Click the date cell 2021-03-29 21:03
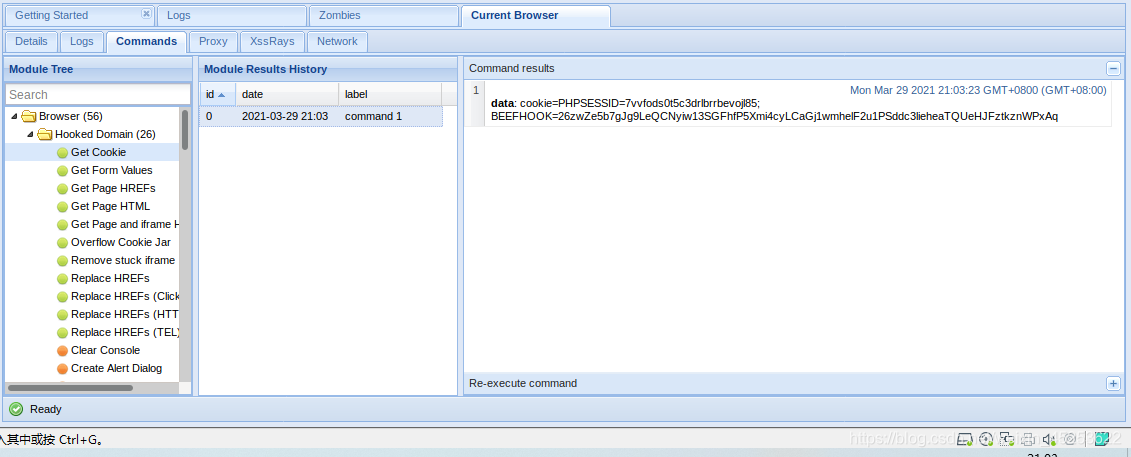Image resolution: width=1131 pixels, height=457 pixels. click(285, 116)
